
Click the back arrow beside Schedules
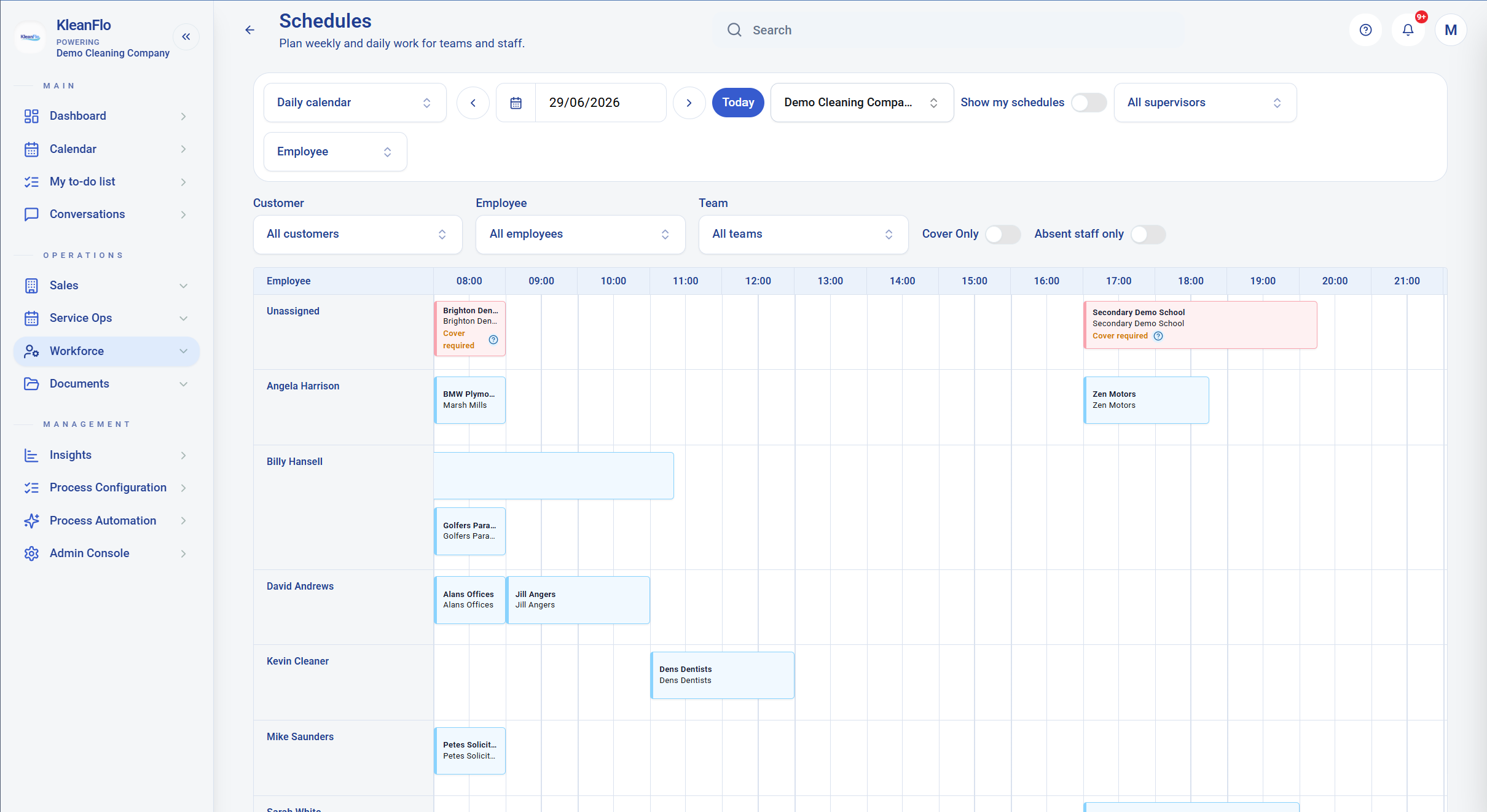click(249, 30)
